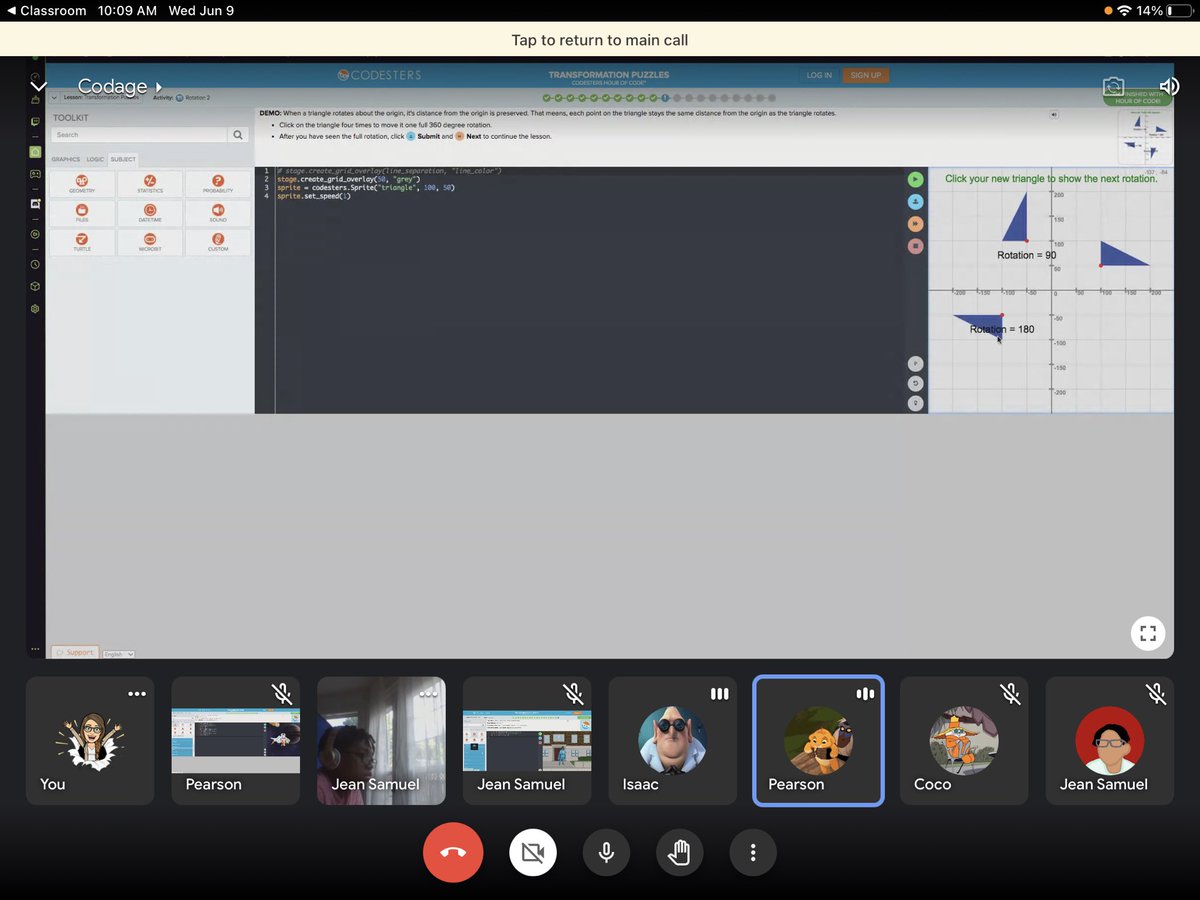Click the grey lightbulb hint button
Image resolution: width=1200 pixels, height=900 pixels.
[x=915, y=403]
